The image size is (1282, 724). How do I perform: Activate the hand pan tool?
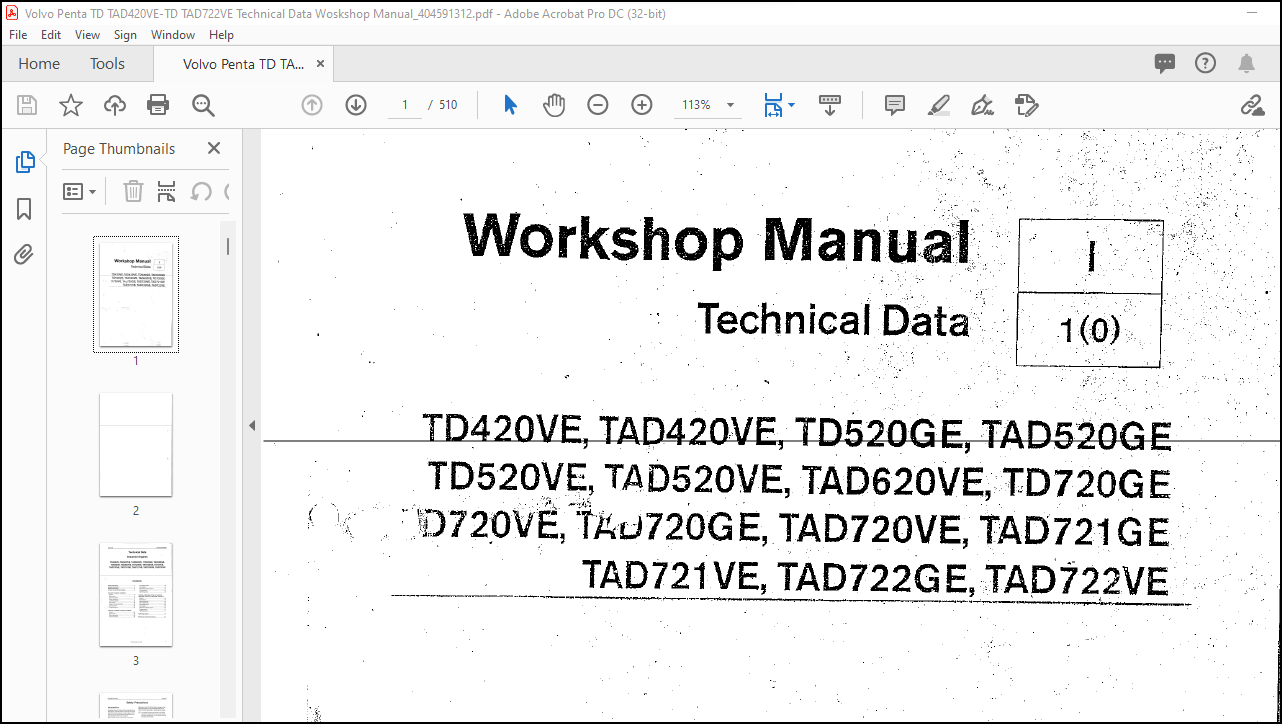[554, 105]
